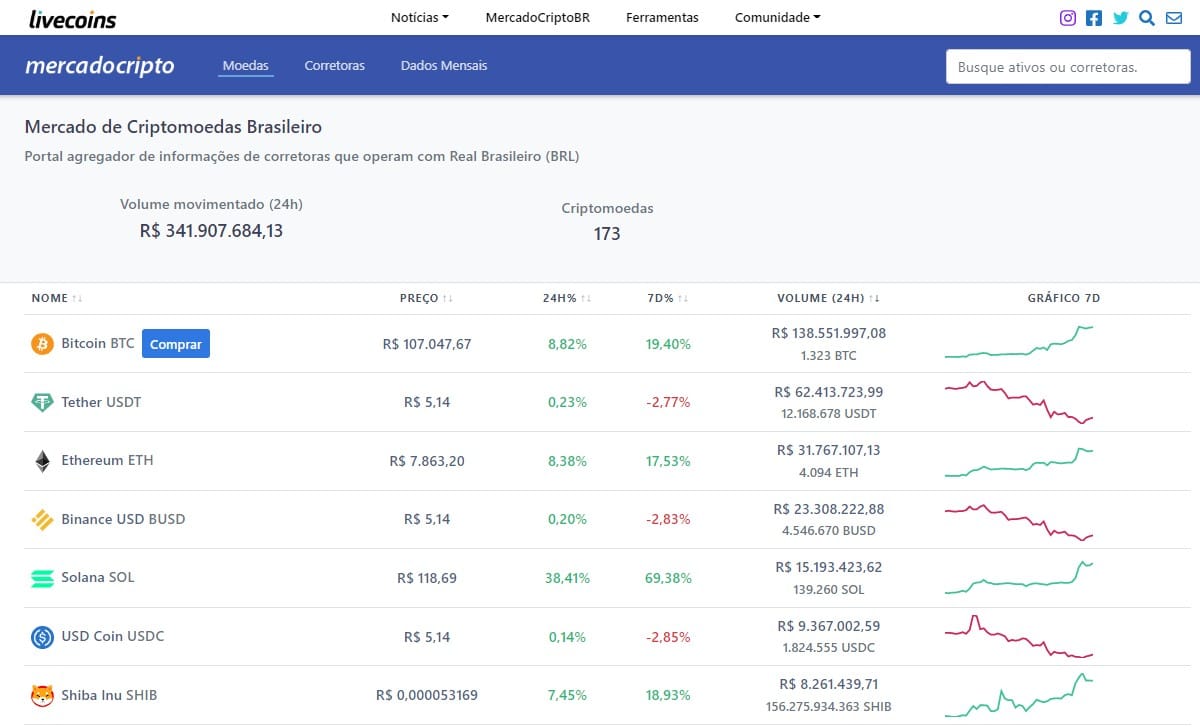Screen dimensions: 1200x727
Task: Switch to the Corretoras tab
Action: [x=335, y=66]
